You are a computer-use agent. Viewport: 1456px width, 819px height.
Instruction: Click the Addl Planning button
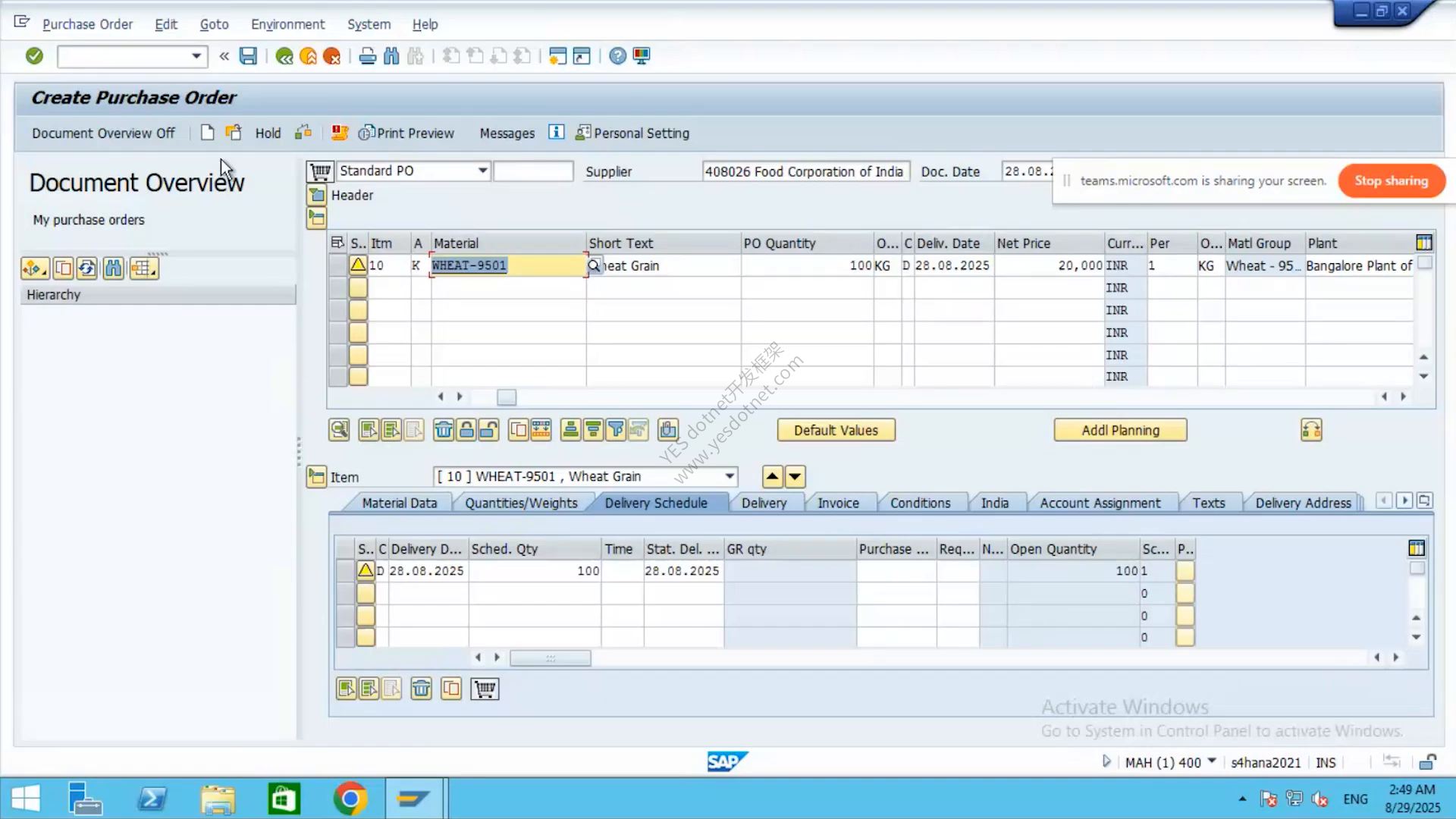(1120, 430)
